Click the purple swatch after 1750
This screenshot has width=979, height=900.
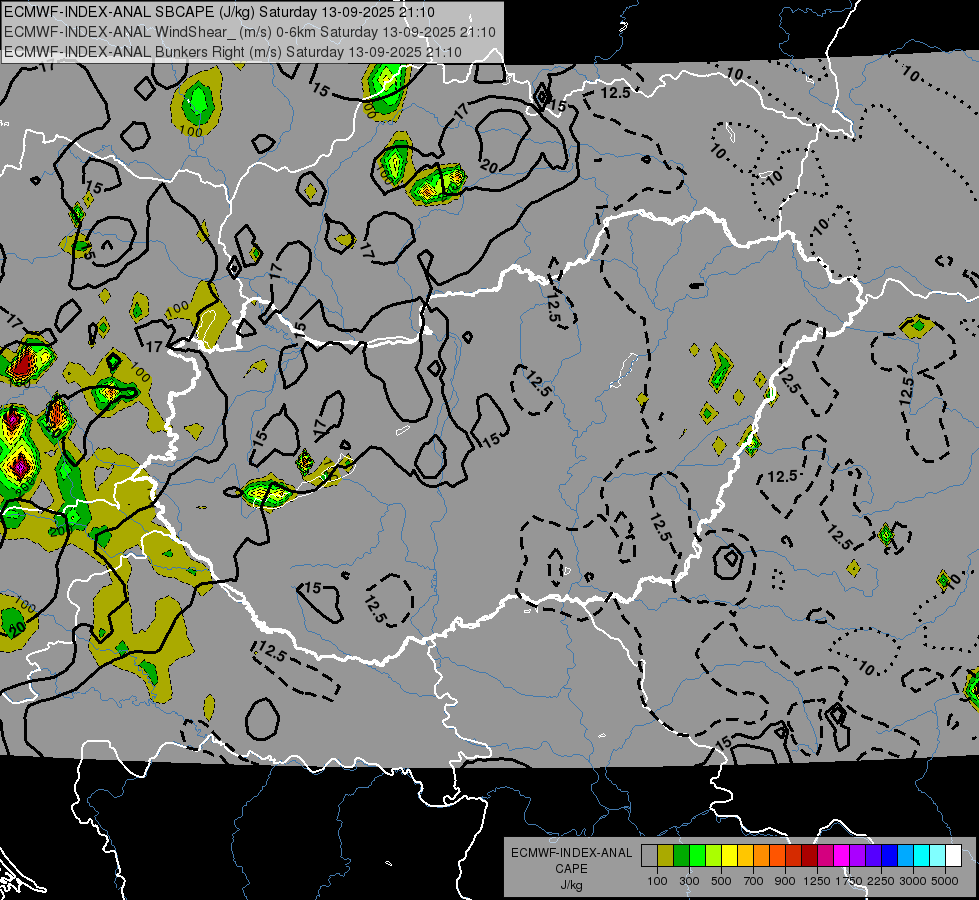pyautogui.click(x=858, y=855)
